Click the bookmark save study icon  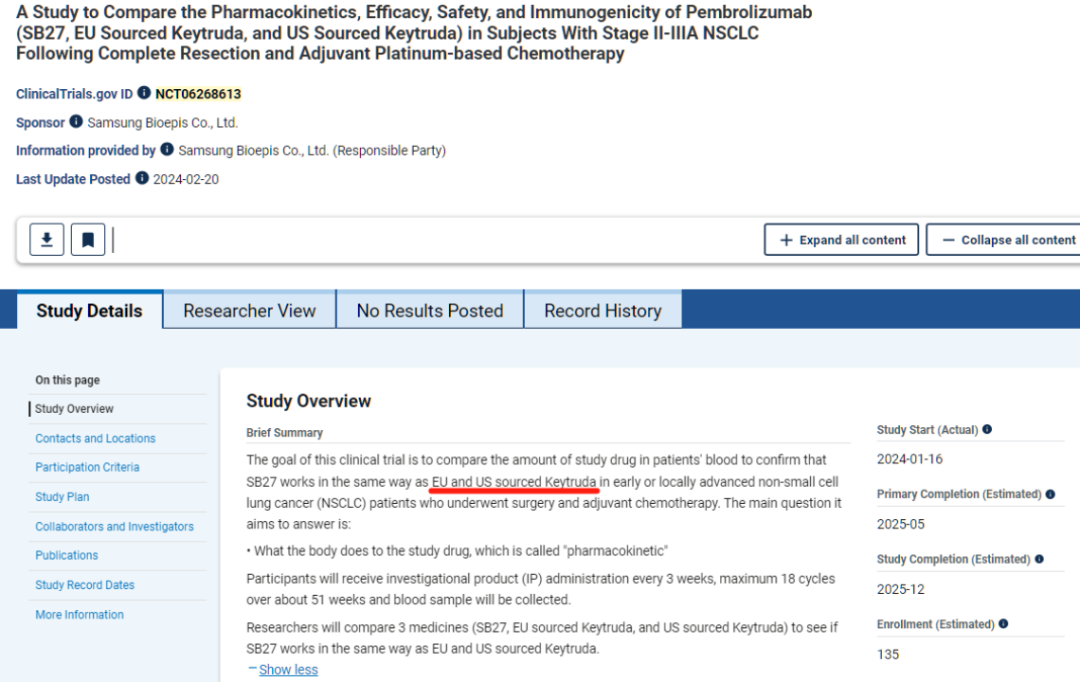pyautogui.click(x=88, y=240)
